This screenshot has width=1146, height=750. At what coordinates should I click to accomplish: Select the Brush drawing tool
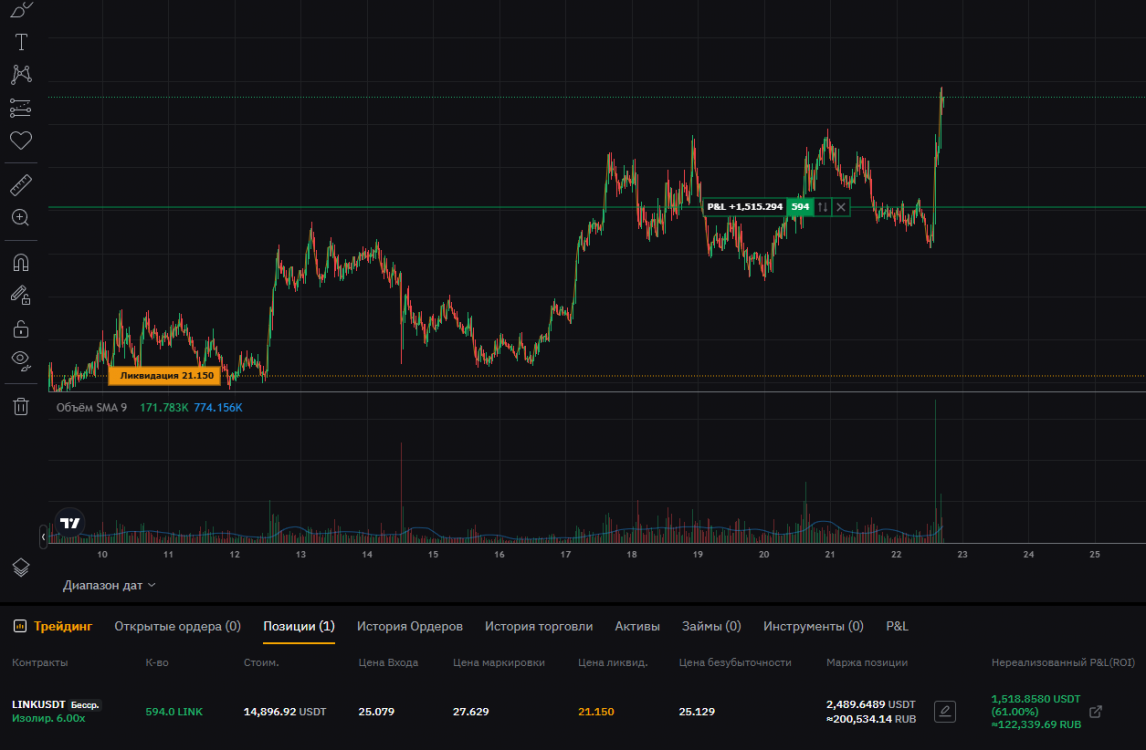tap(21, 9)
